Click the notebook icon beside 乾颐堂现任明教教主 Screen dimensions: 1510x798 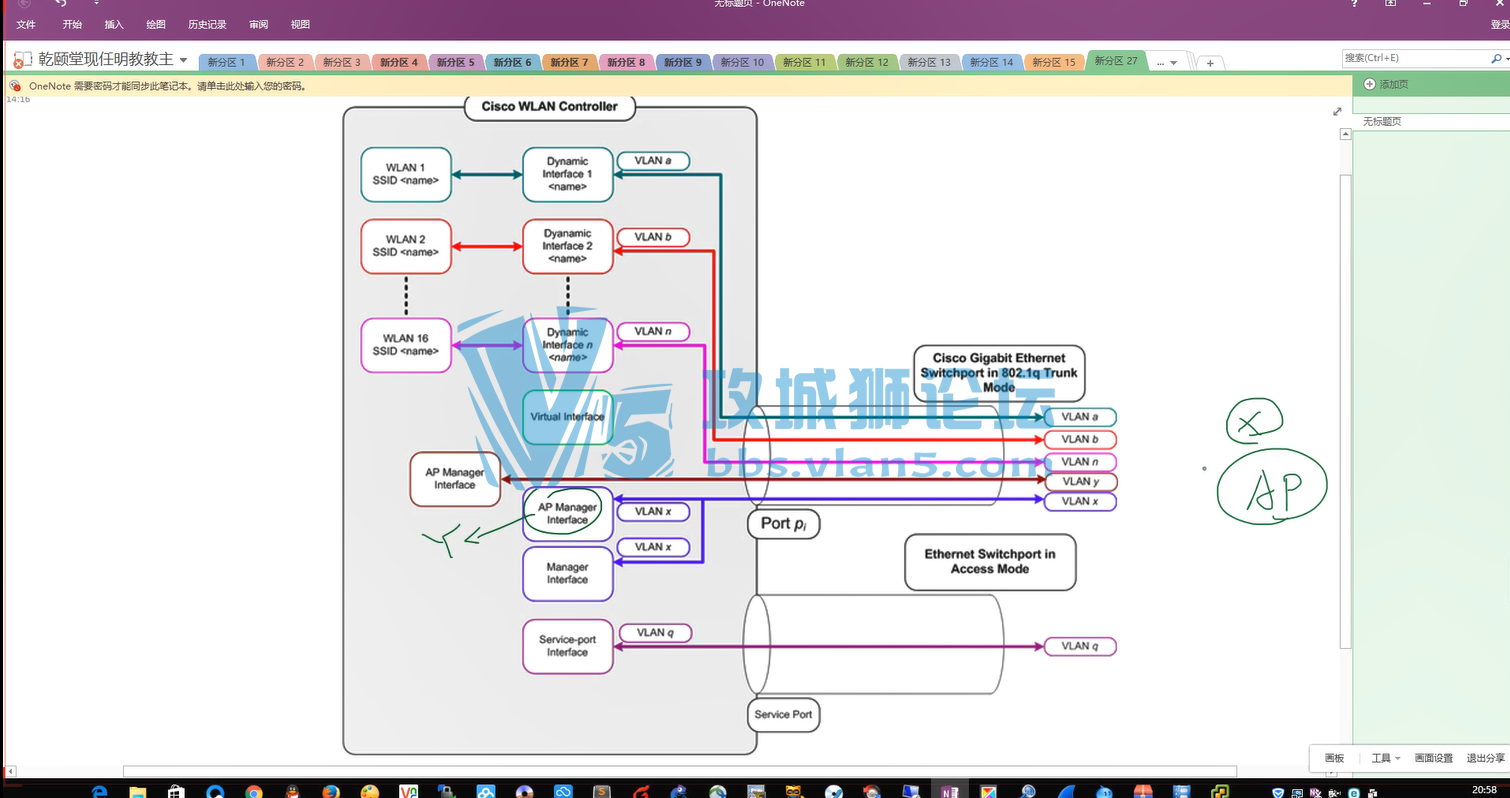(x=22, y=60)
